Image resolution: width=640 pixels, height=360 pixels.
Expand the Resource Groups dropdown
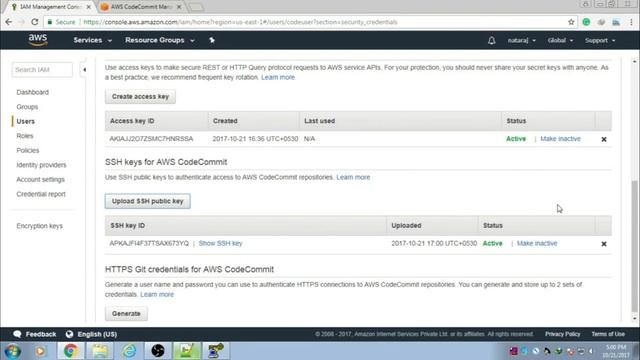click(160, 40)
